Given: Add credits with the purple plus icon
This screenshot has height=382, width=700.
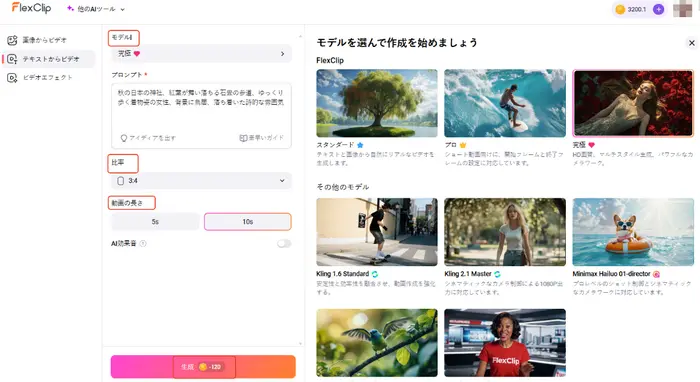Looking at the screenshot, I should [658, 9].
